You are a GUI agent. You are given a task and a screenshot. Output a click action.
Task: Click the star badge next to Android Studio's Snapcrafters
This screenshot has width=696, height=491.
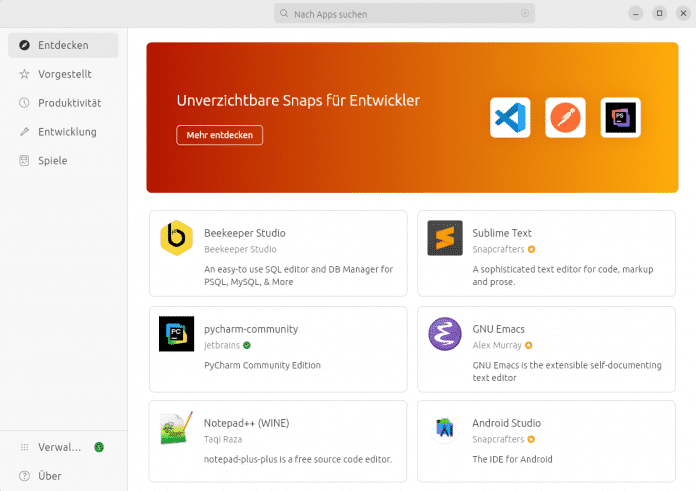pos(531,440)
